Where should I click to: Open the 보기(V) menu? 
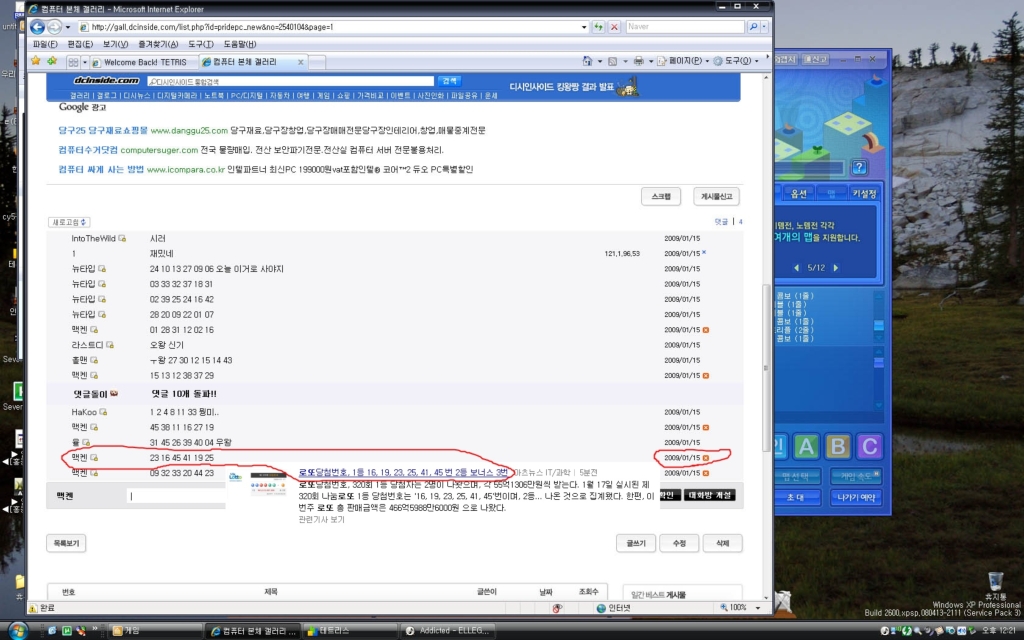(116, 44)
